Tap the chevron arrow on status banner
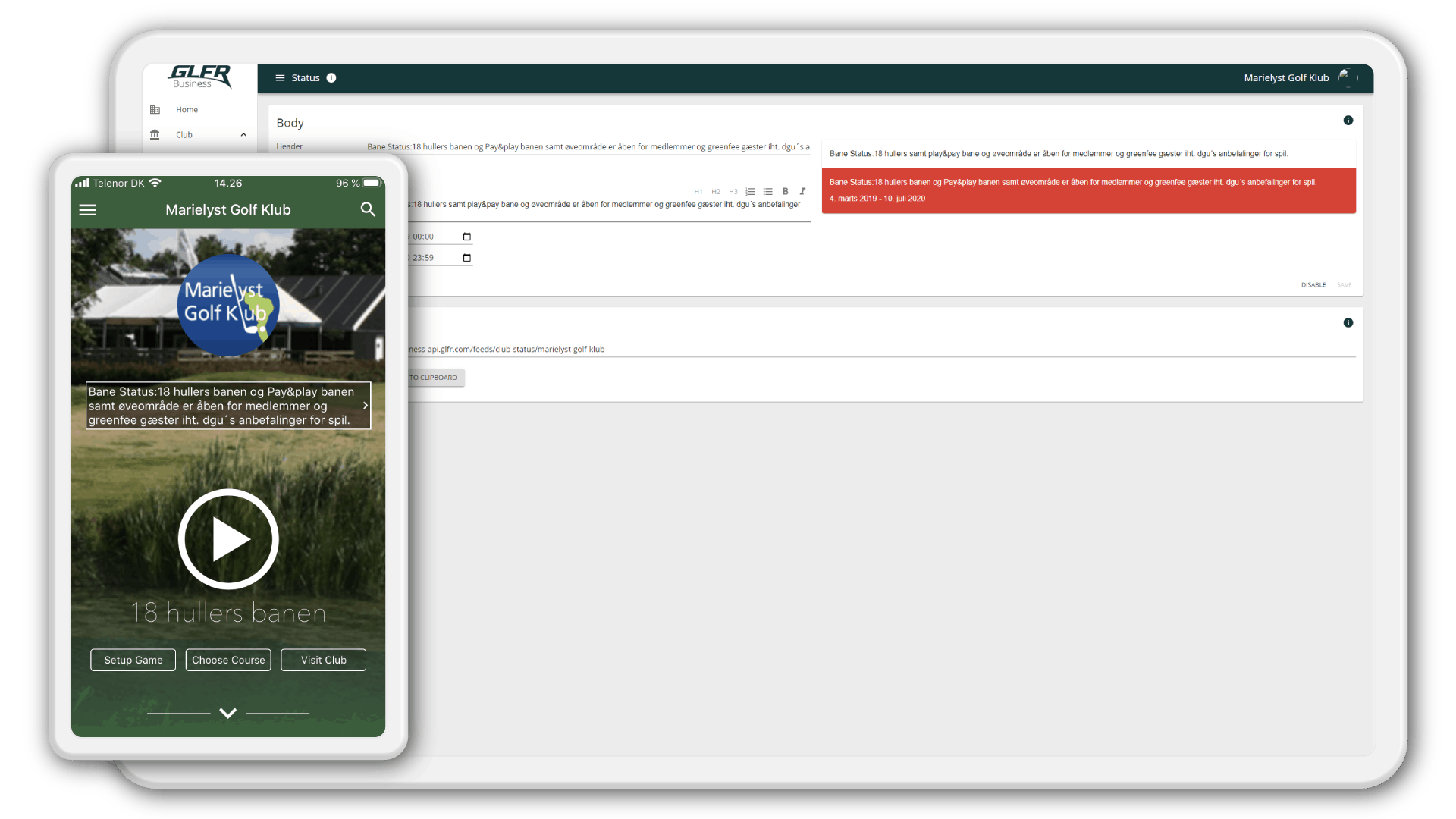1456x819 pixels. click(x=366, y=406)
